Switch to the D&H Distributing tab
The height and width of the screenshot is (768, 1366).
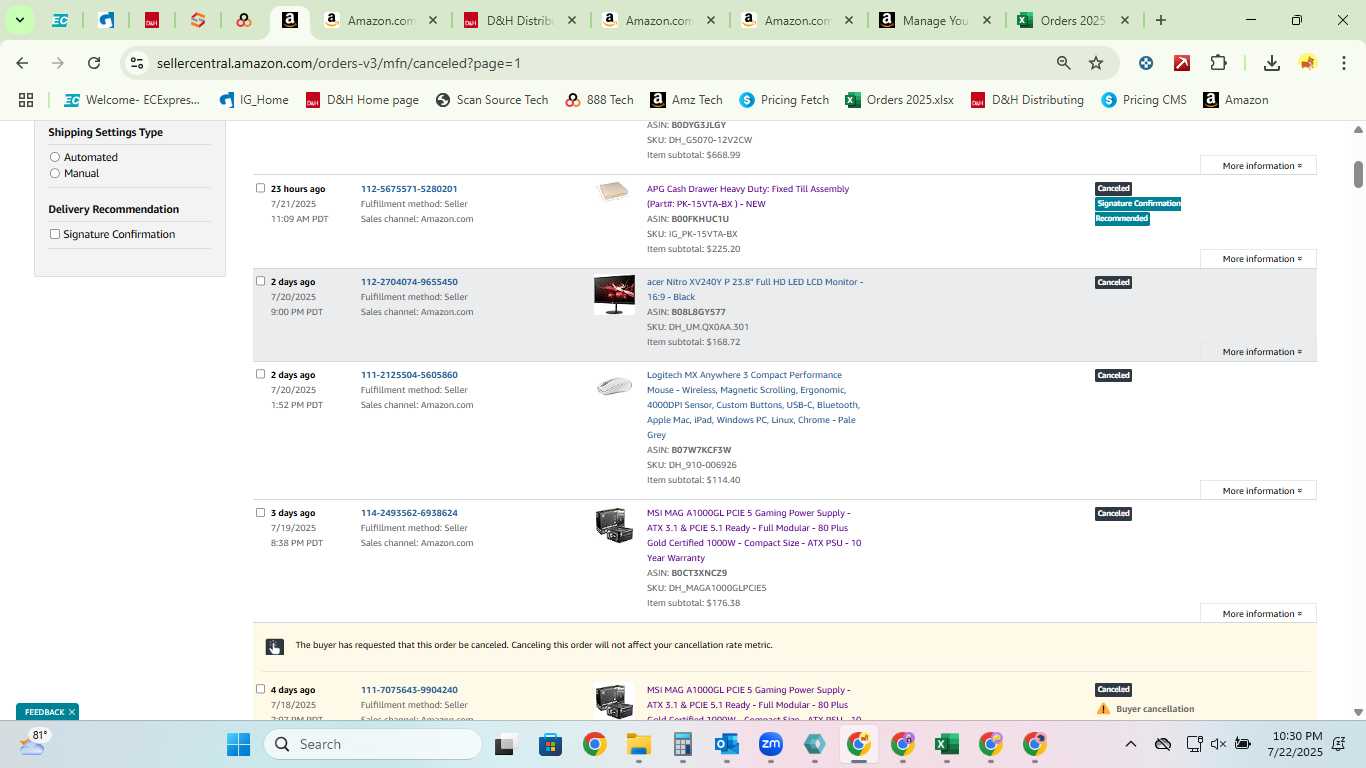(519, 20)
